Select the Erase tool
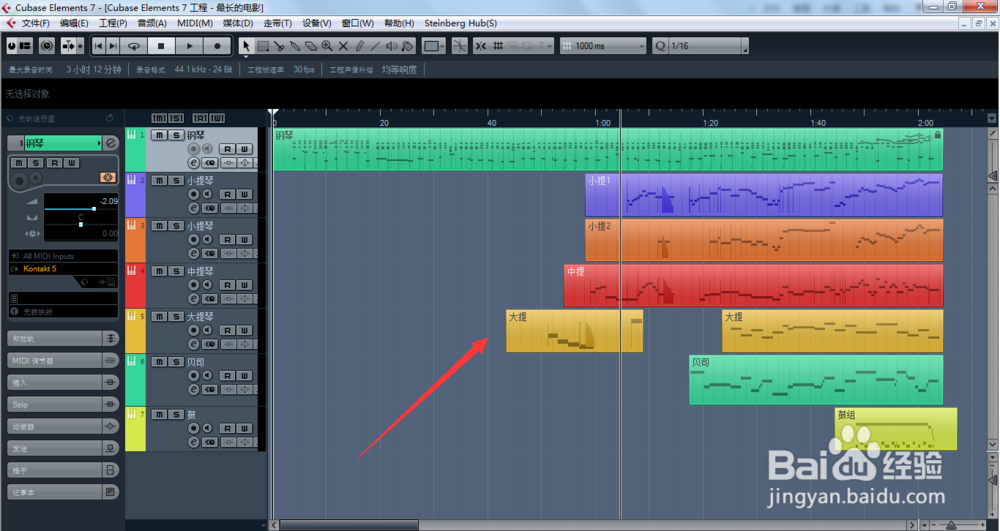This screenshot has height=531, width=1000. (311, 46)
